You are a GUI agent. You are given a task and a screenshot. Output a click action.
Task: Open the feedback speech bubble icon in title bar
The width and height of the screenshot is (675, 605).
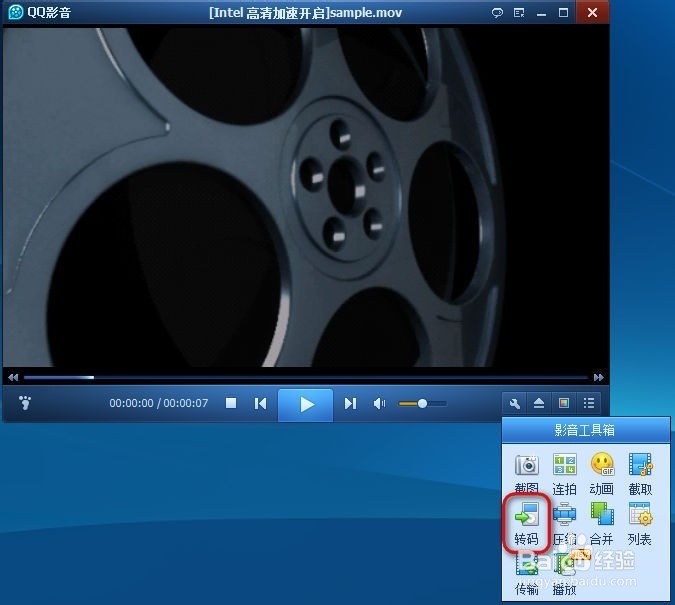pos(497,13)
